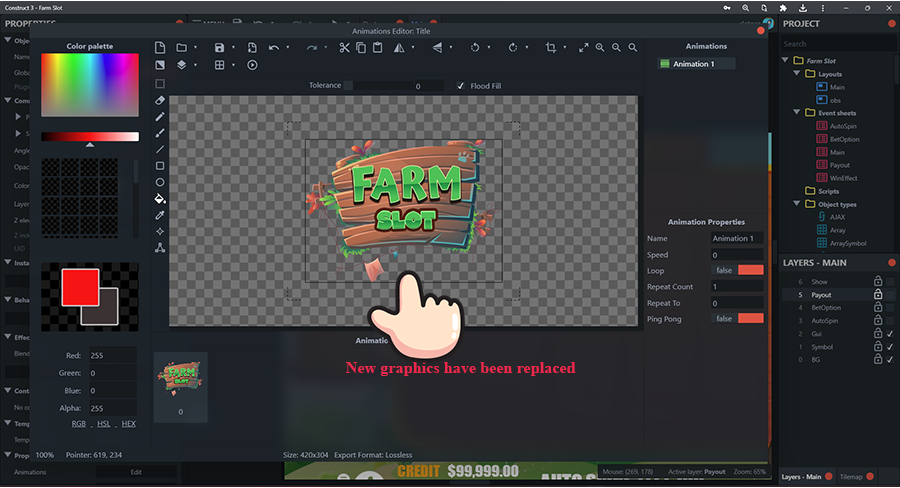Rotate image clockwise icon

pyautogui.click(x=513, y=48)
